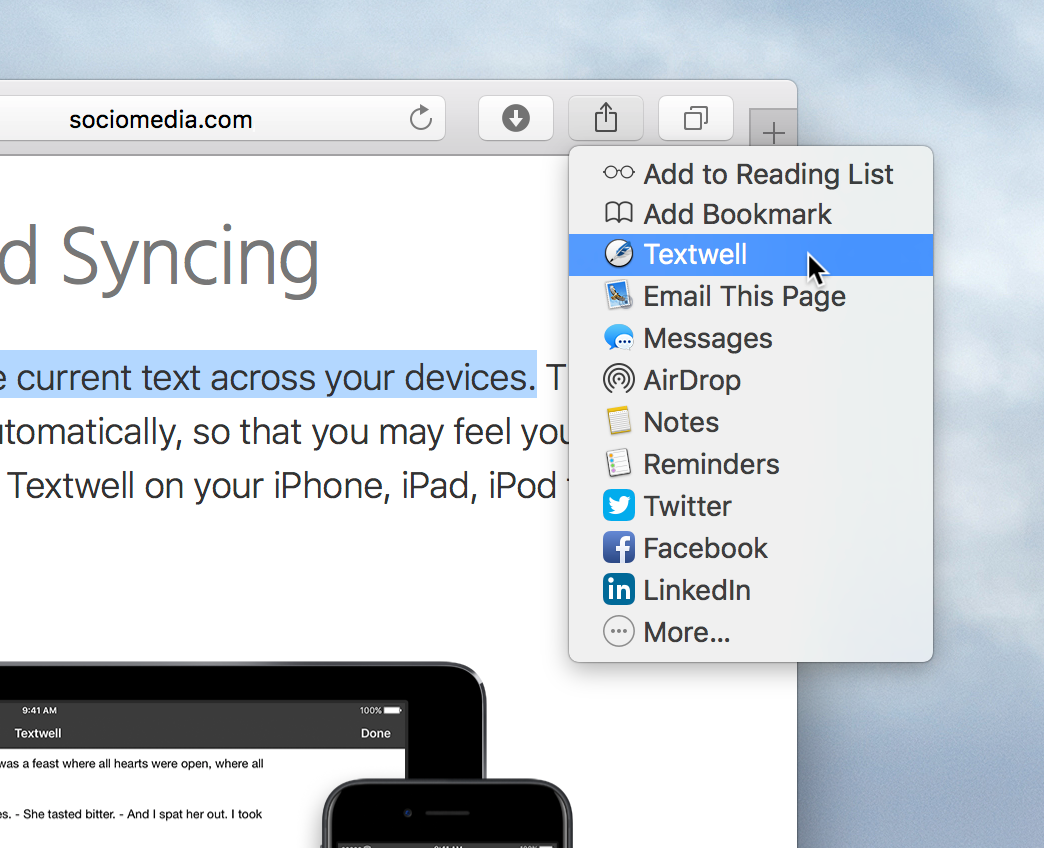The image size is (1044, 848).
Task: Click the reading list glasses icon
Action: 619,173
